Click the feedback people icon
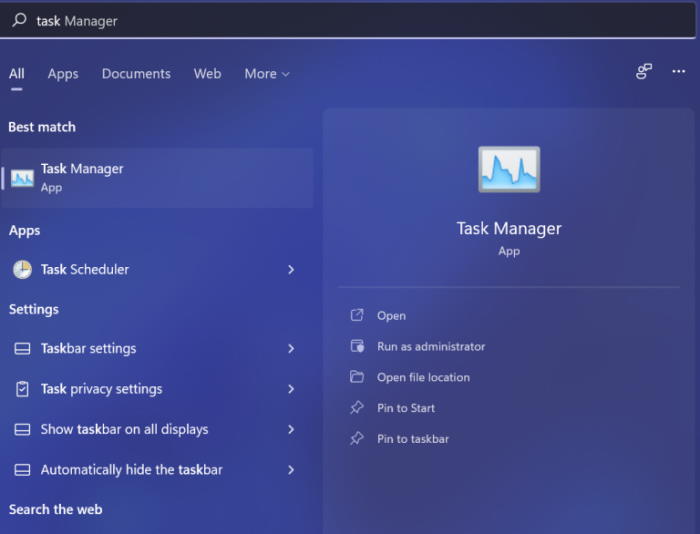The image size is (700, 534). pyautogui.click(x=644, y=71)
